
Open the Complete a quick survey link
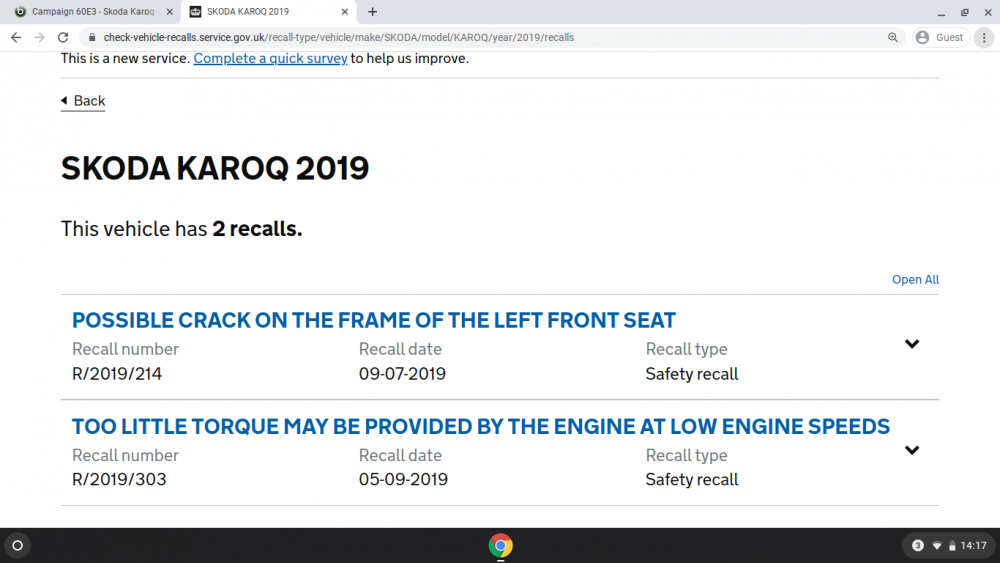tap(270, 58)
